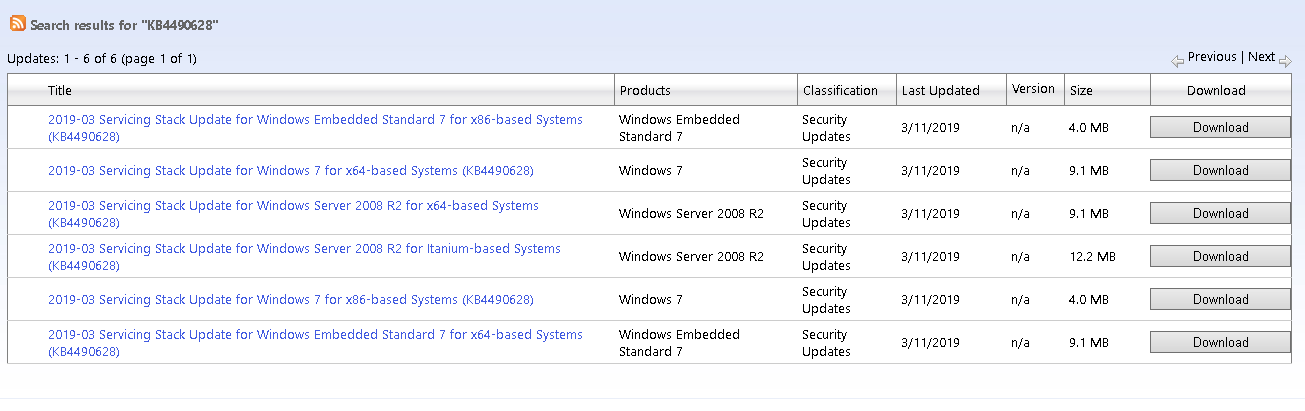Go to the Previous results page
1305x411 pixels.
click(x=1212, y=57)
